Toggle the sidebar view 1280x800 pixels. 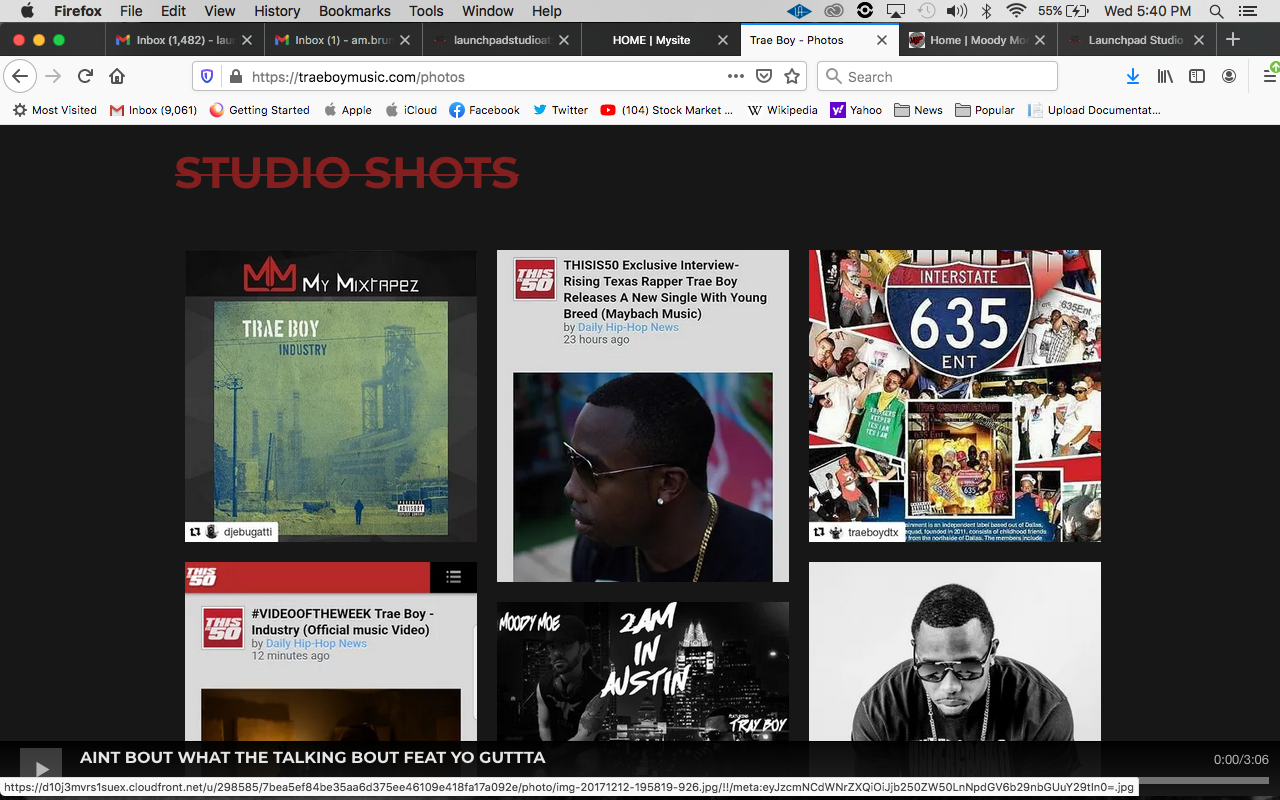click(1197, 76)
